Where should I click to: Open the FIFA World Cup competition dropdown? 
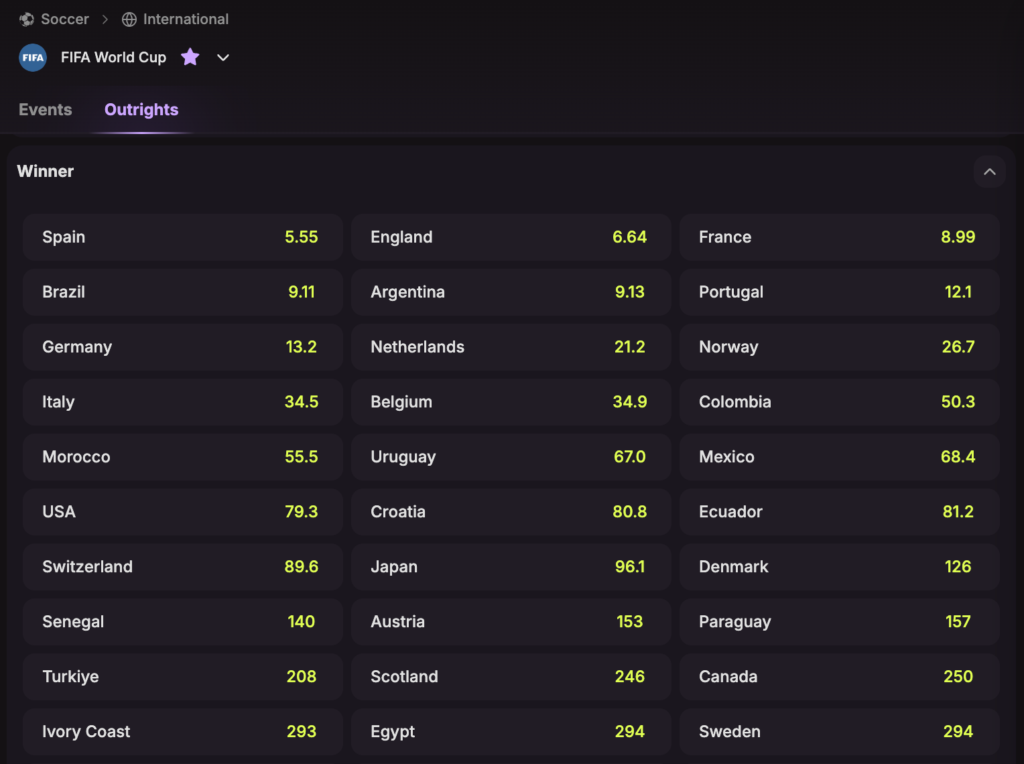tap(223, 57)
